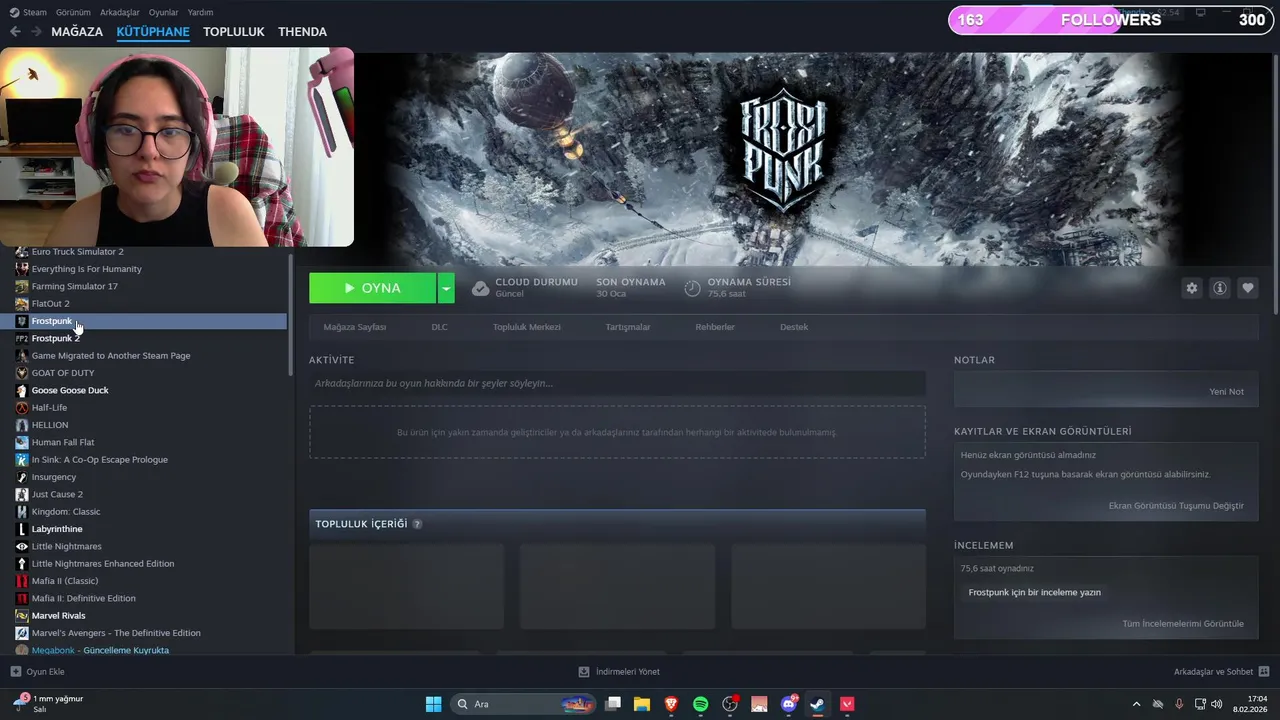Click the back navigation arrow
The image size is (1280, 720).
pyautogui.click(x=15, y=32)
